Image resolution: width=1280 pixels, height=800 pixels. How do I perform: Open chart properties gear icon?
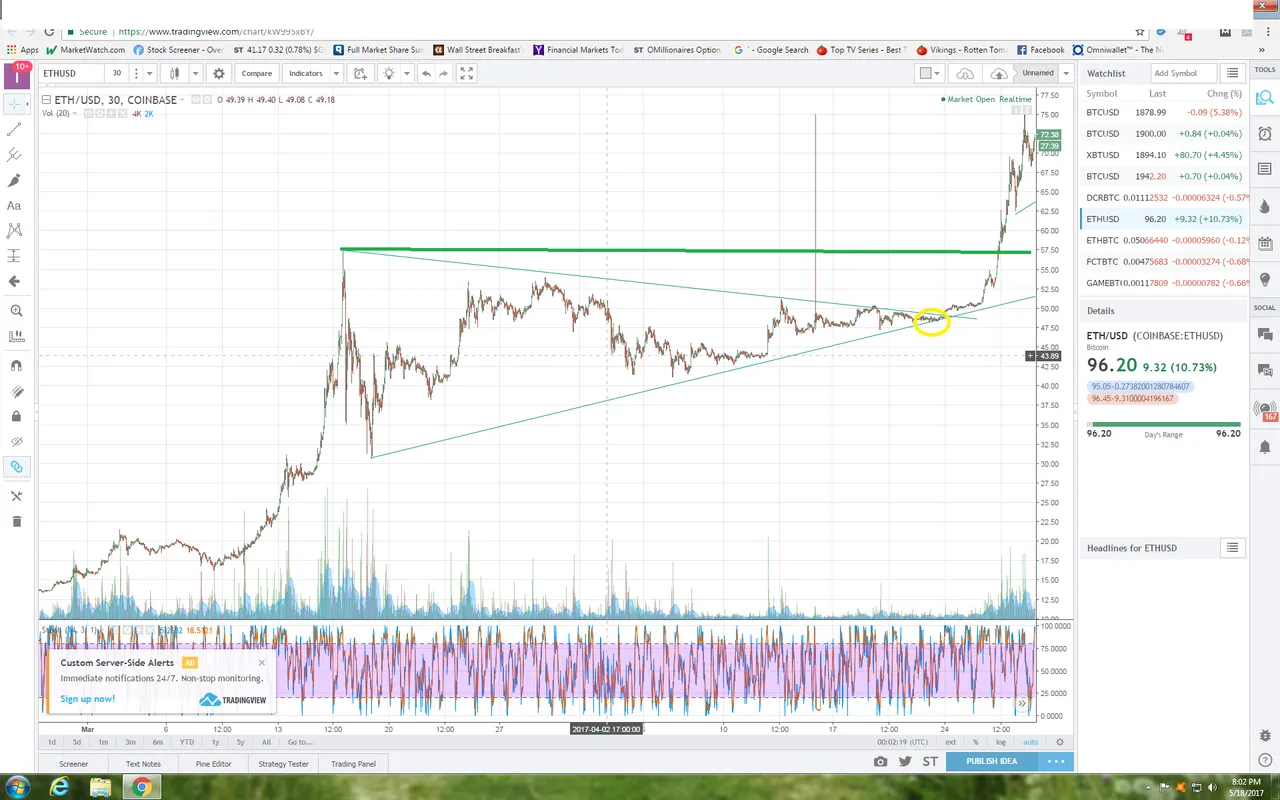[219, 73]
